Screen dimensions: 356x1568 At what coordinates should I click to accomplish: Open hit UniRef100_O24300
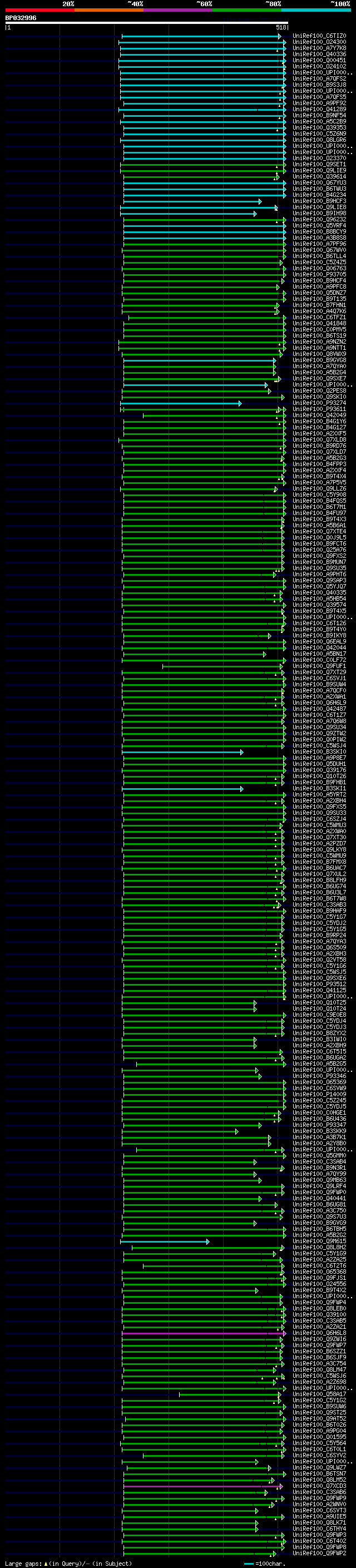(x=319, y=42)
